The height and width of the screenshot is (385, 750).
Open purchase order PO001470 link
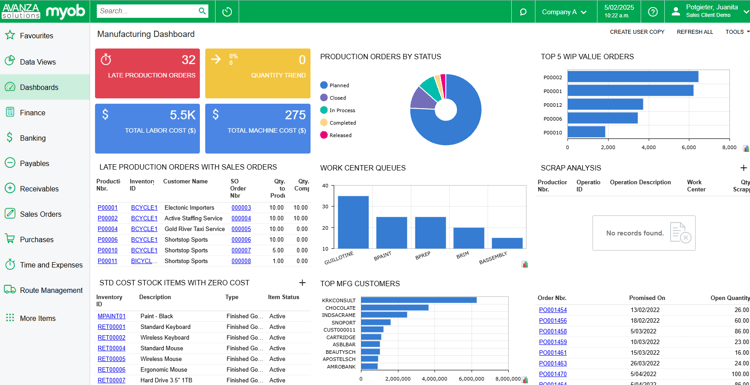(553, 374)
